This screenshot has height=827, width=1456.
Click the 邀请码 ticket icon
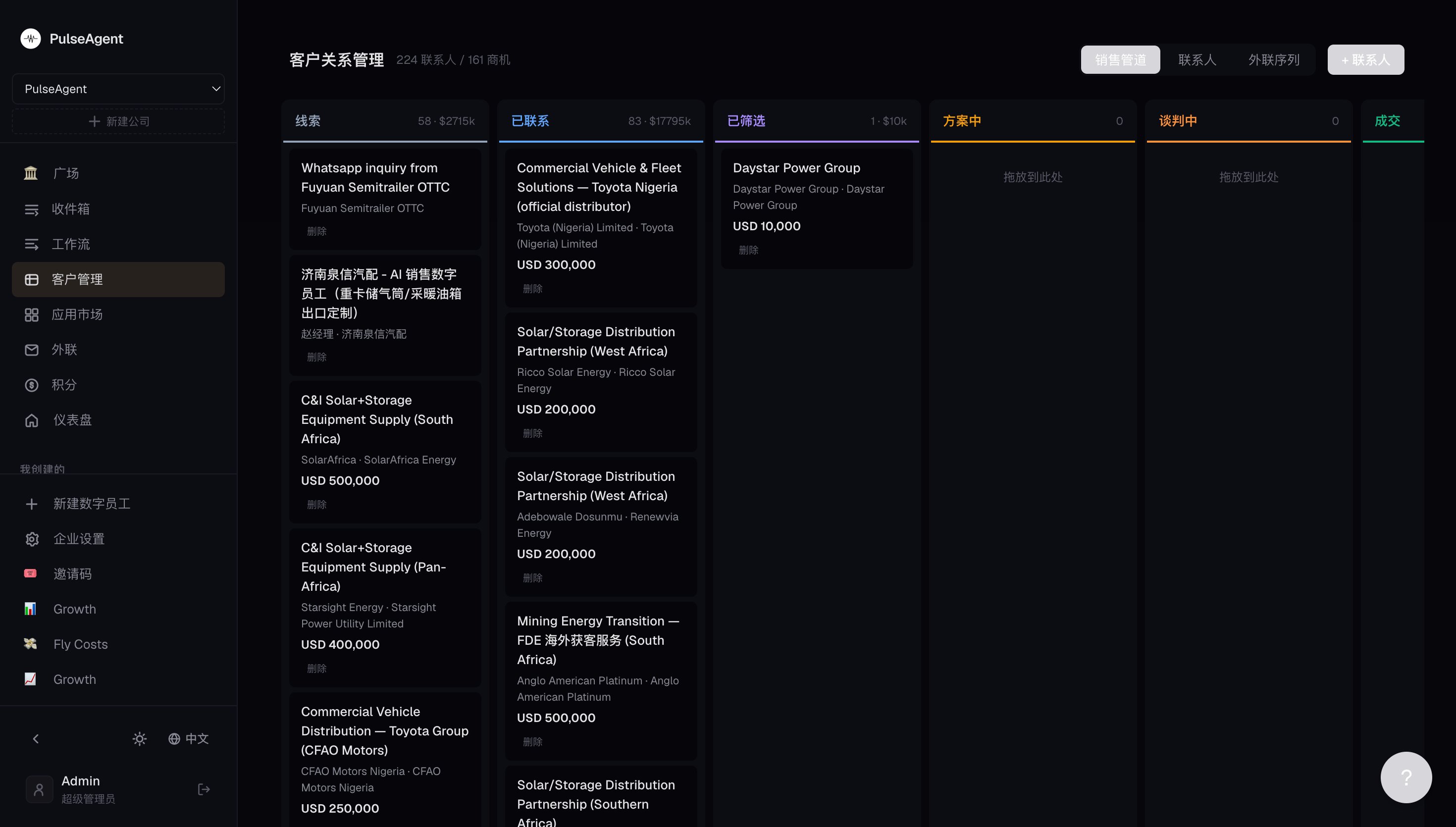point(31,573)
